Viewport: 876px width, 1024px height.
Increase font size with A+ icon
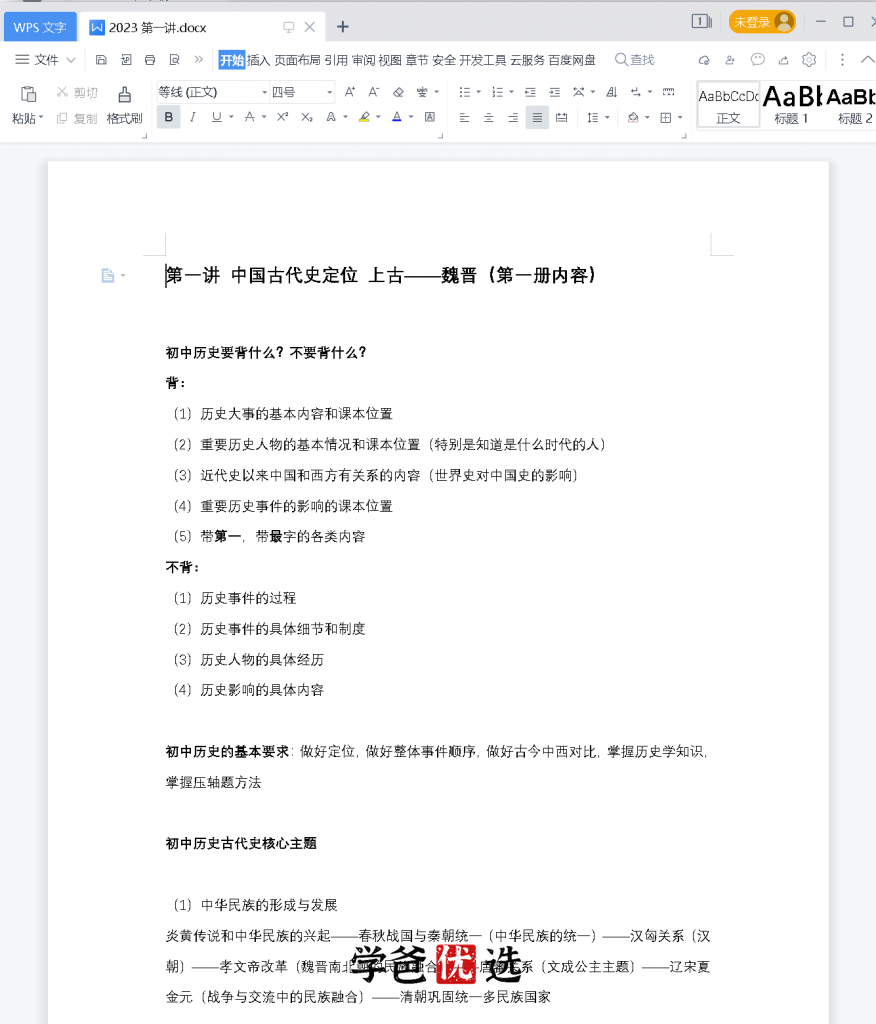tap(350, 92)
